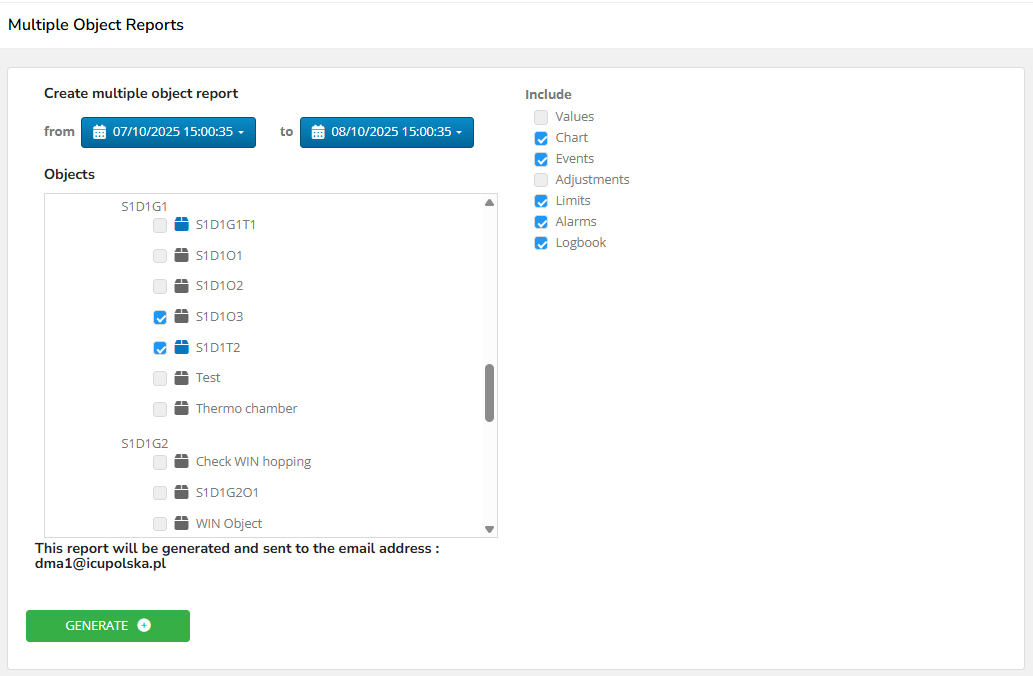Open the to date dropdown arrow
Screen dimensions: 1033x676
pos(459,132)
